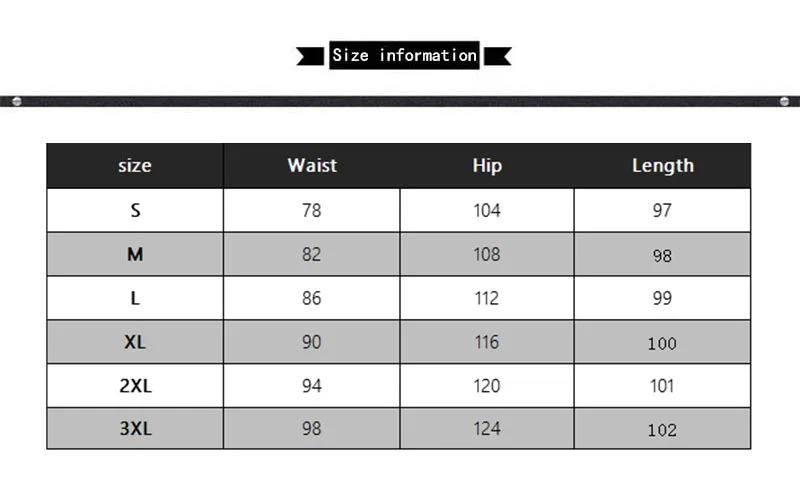Click hip value 108 for size M
The height and width of the screenshot is (480, 800).
pos(487,254)
